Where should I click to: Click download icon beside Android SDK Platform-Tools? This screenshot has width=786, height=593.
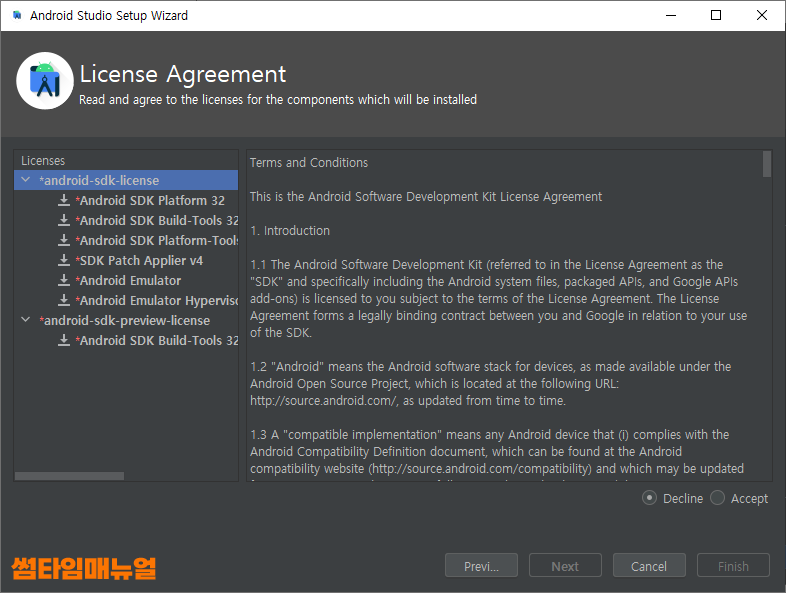(x=64, y=240)
